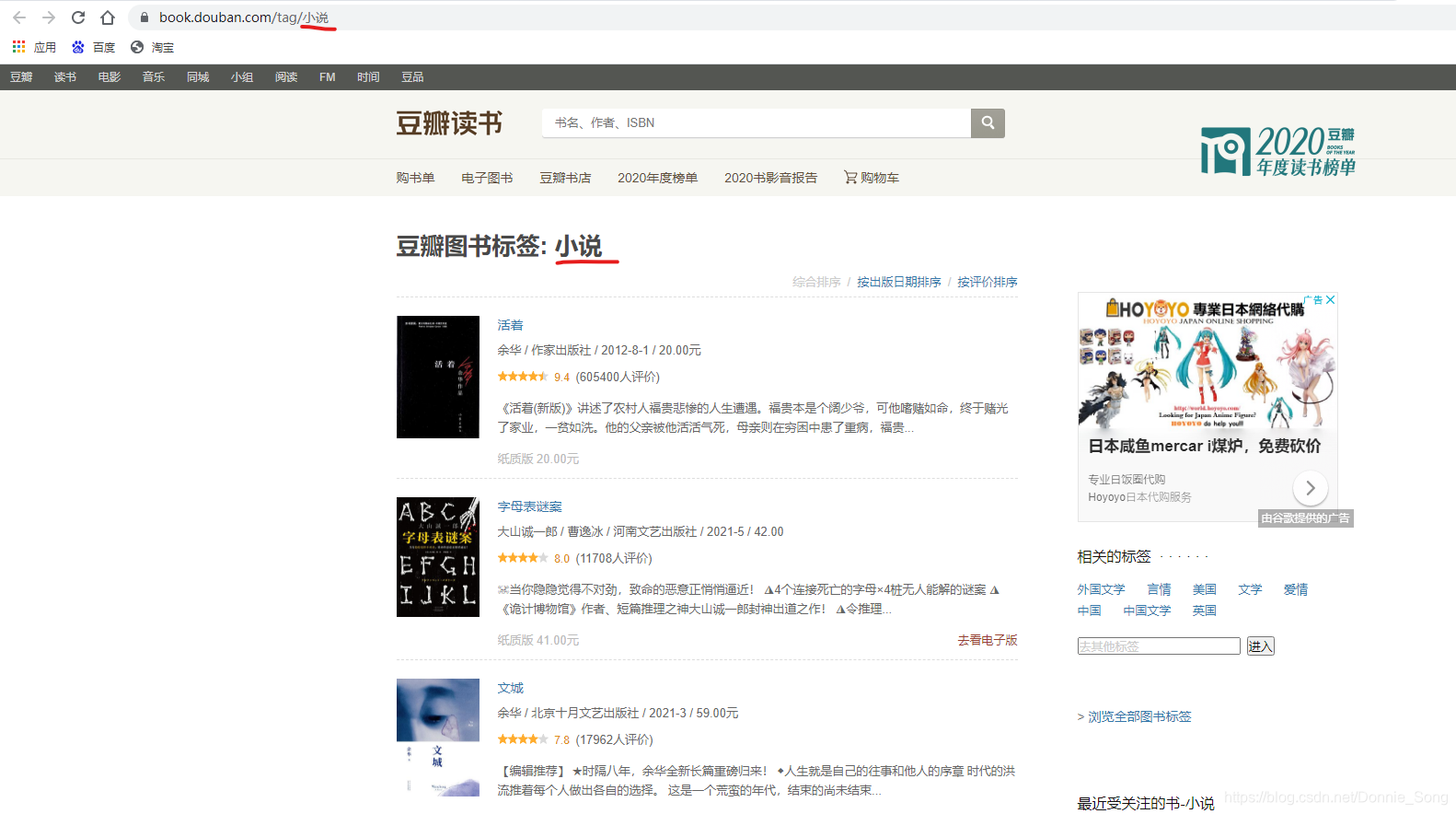The width and height of the screenshot is (1456, 814).
Task: Open the 购书单 tab
Action: point(415,178)
